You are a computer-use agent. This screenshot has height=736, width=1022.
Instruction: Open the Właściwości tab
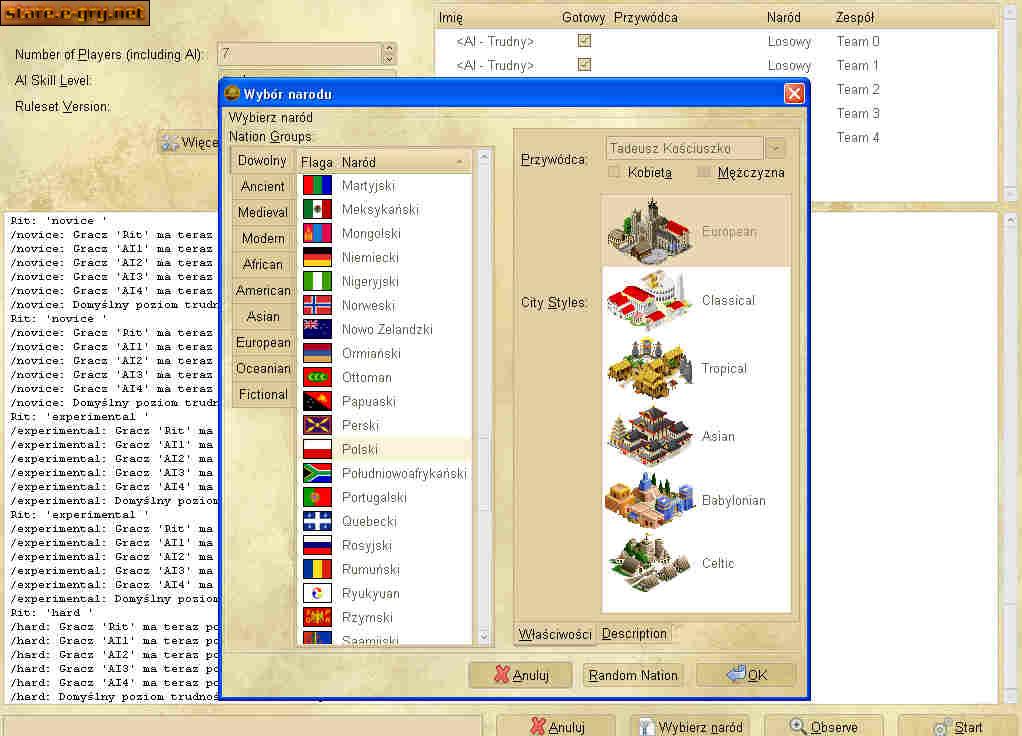click(555, 634)
